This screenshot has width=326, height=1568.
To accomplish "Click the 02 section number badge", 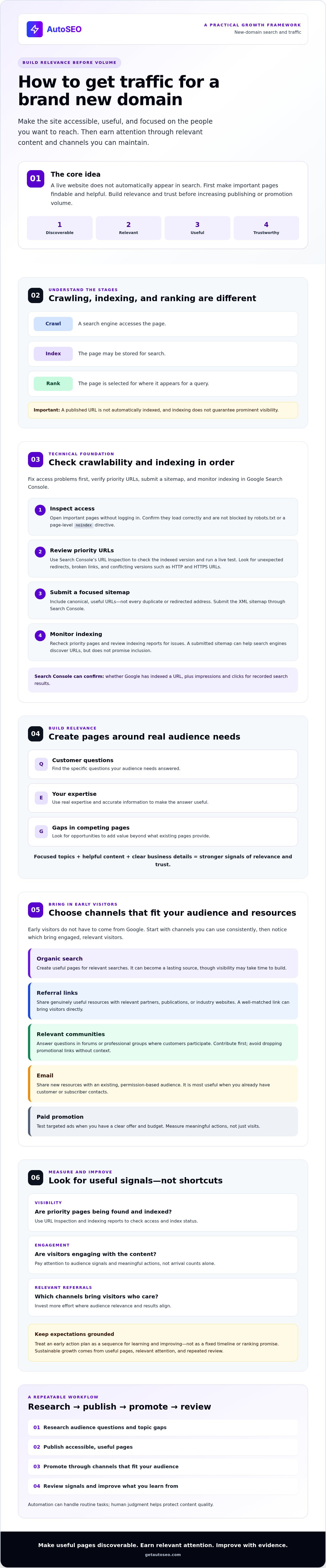I will (x=35, y=295).
